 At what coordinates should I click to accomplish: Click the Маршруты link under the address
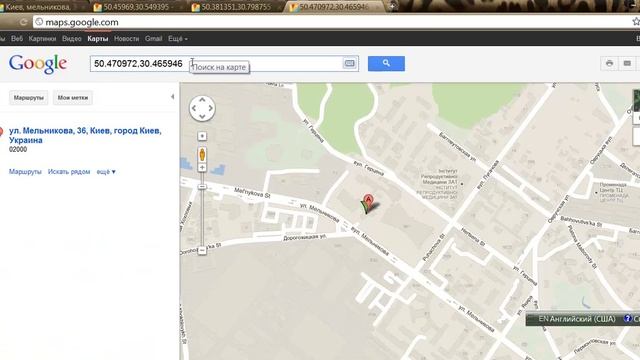[25, 172]
